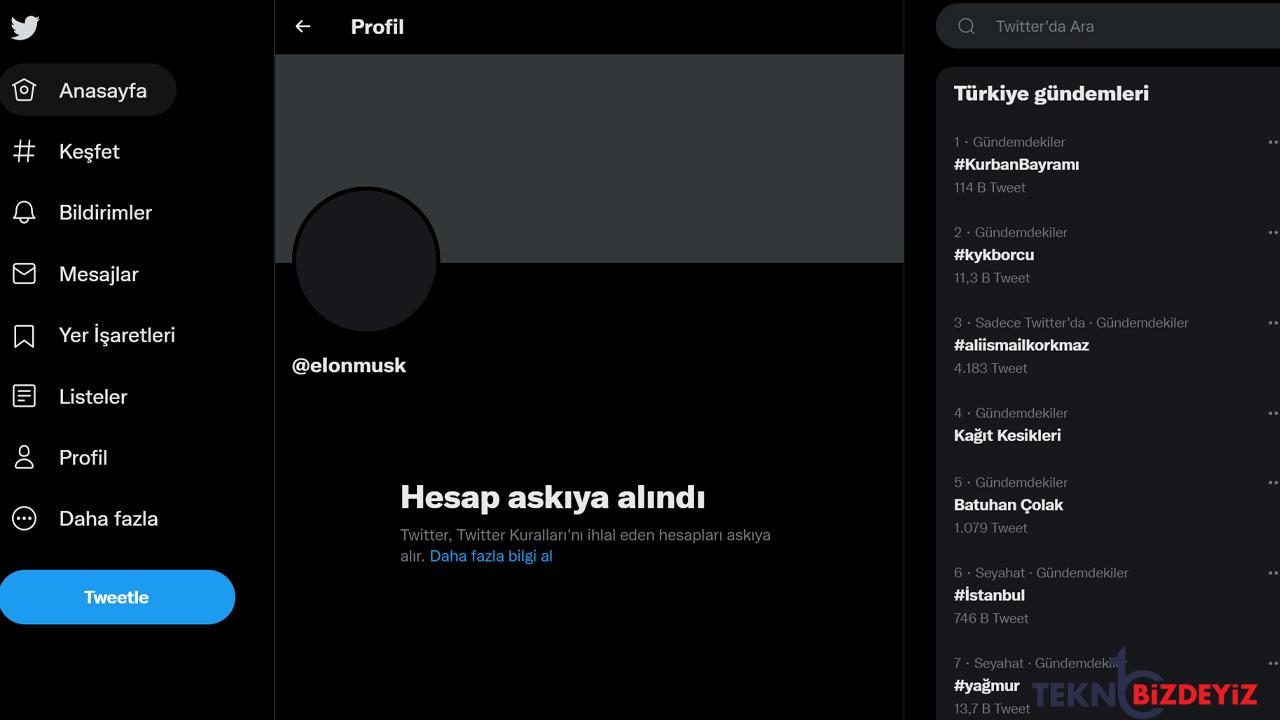Click the 1.079 Tweet count
This screenshot has height=720, width=1280.
pos(991,528)
